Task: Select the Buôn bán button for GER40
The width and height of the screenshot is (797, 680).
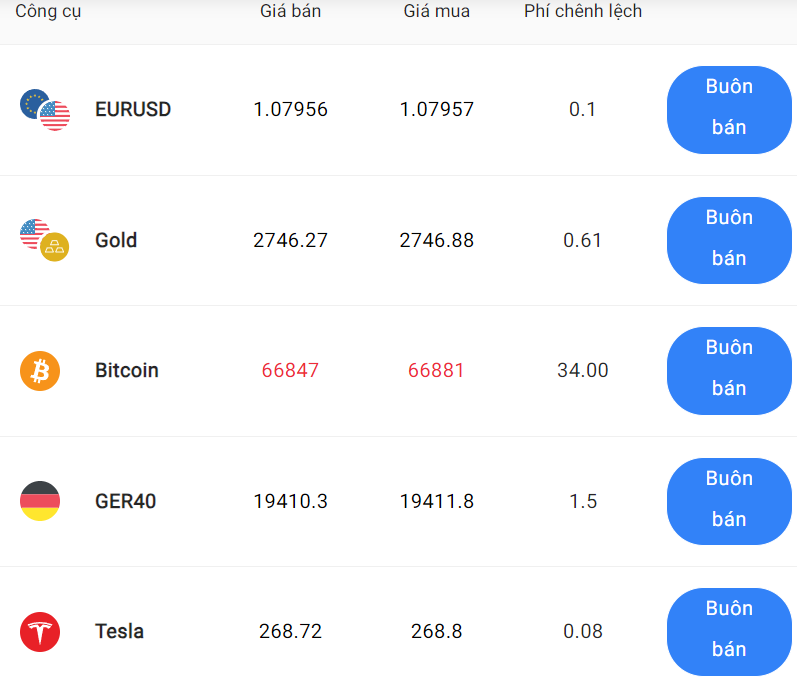Action: point(729,501)
